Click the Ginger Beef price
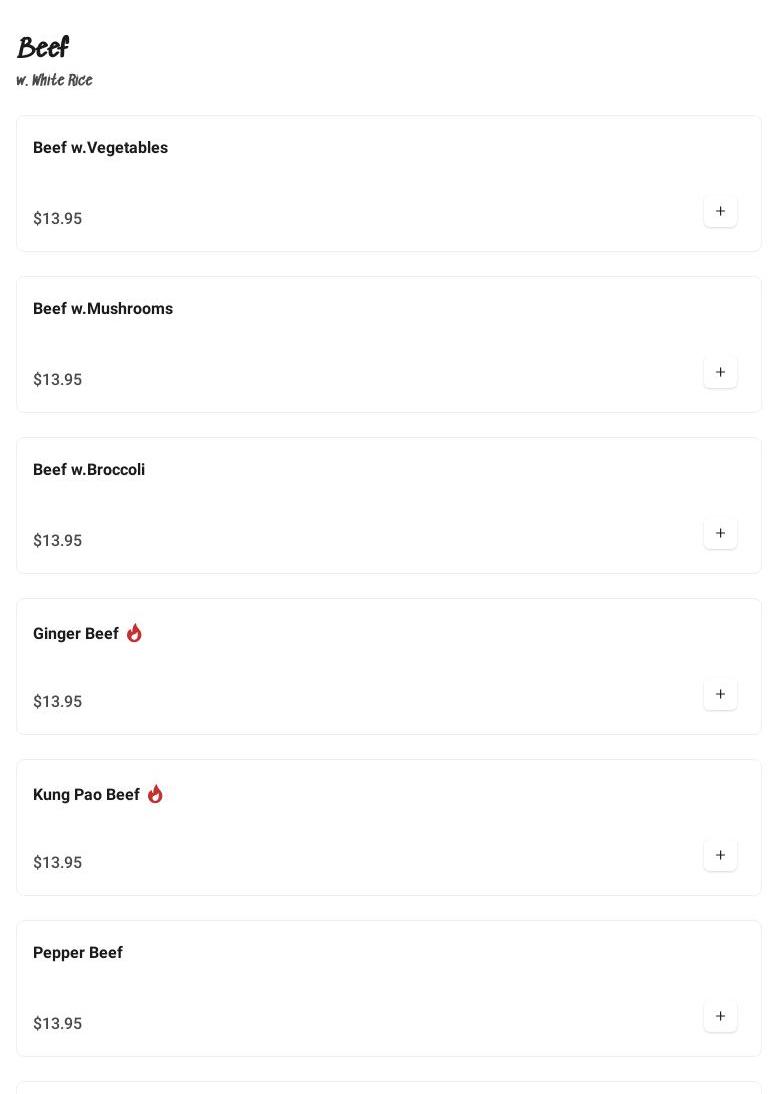This screenshot has width=778, height=1094. tap(57, 702)
